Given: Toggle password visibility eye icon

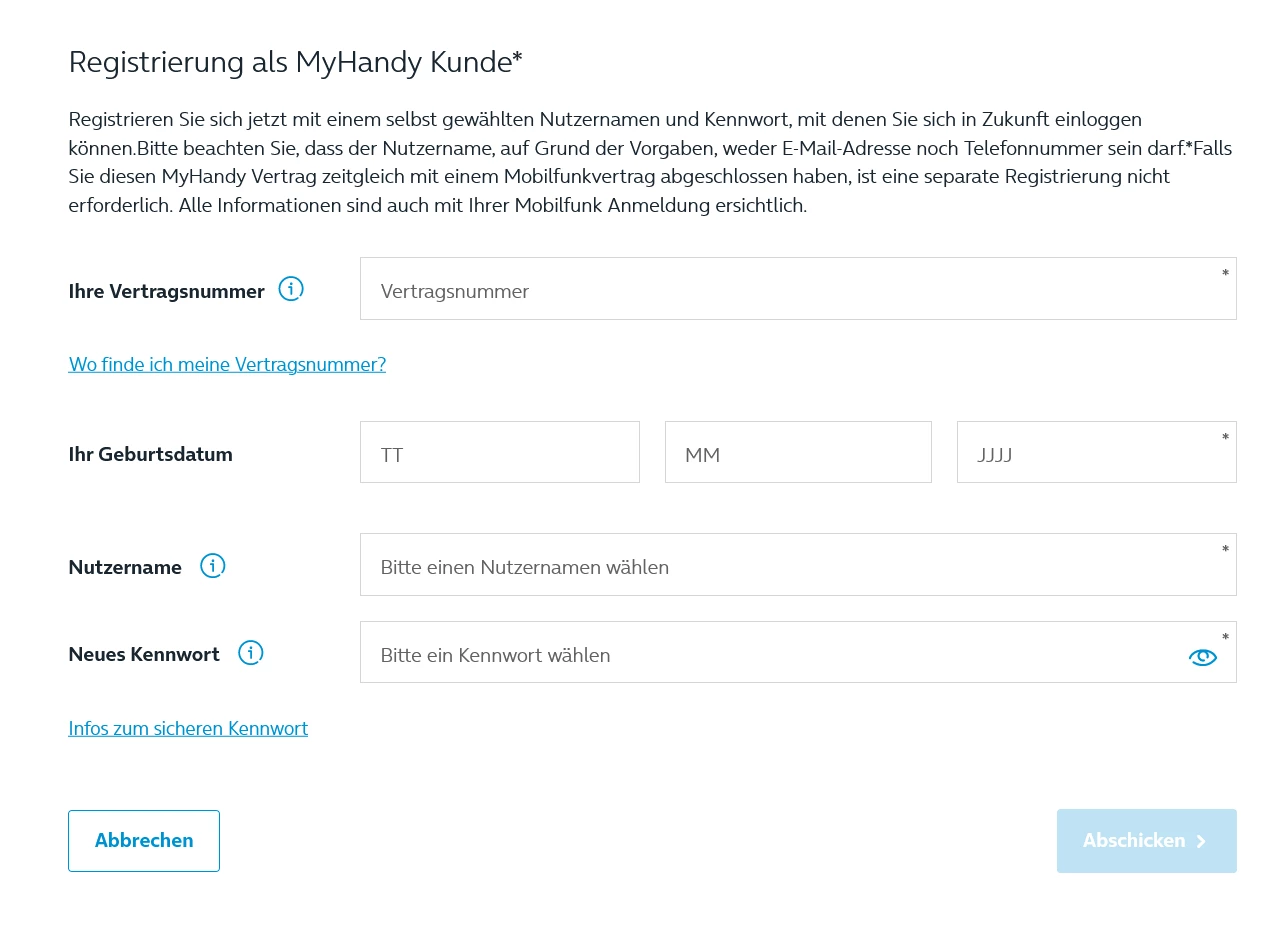Looking at the screenshot, I should [1202, 657].
